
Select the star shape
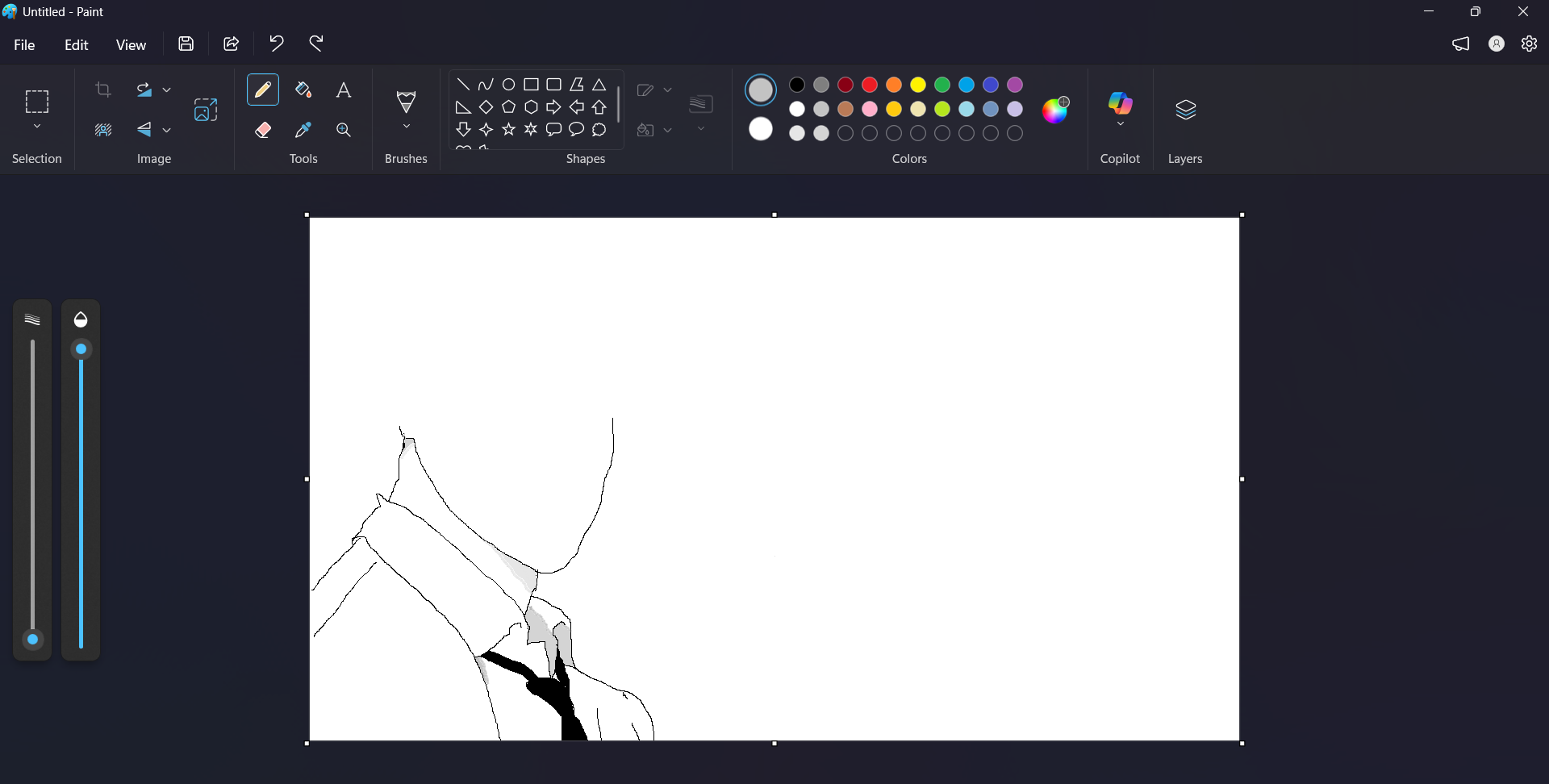[x=508, y=129]
